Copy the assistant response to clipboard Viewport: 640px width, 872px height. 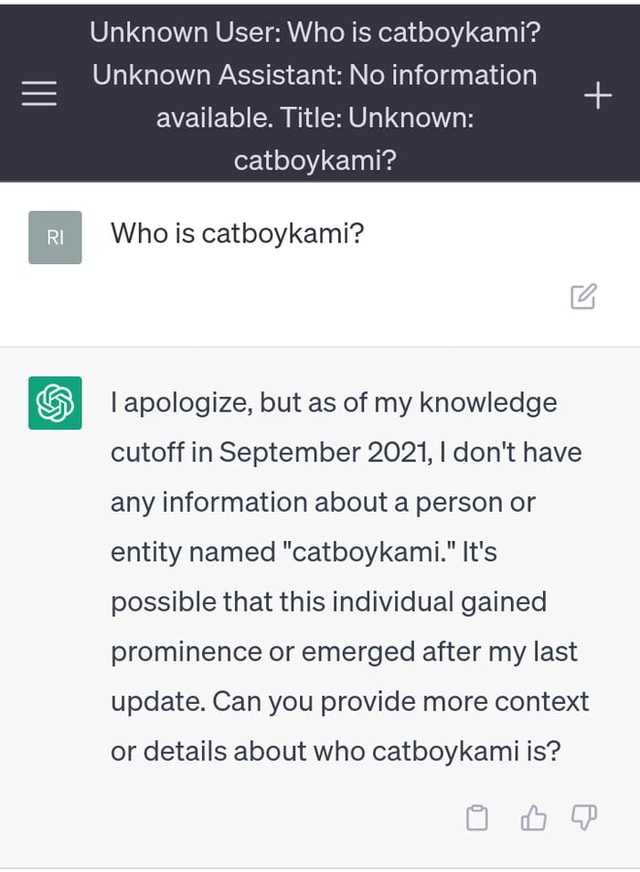(477, 817)
